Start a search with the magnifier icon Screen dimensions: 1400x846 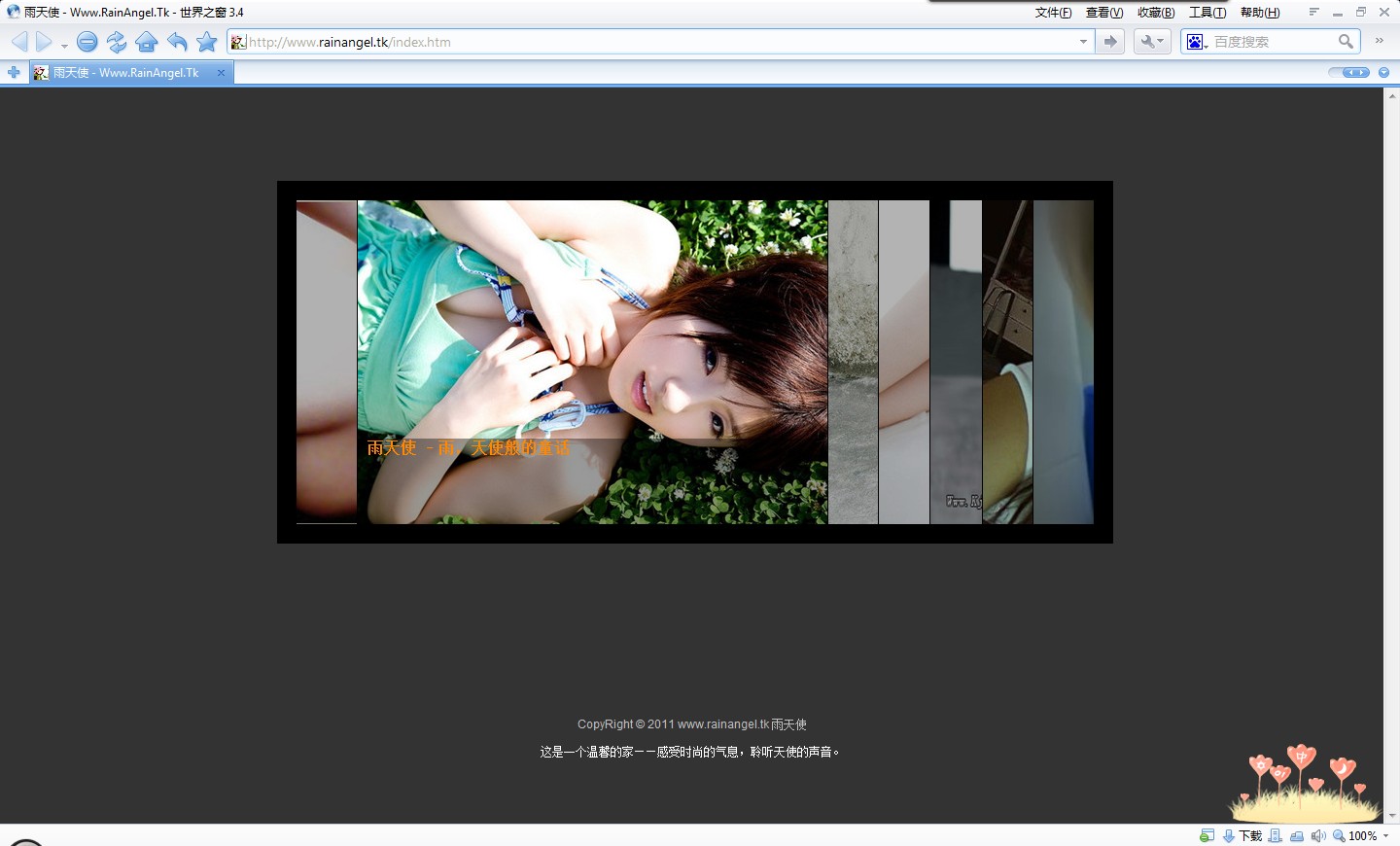tap(1347, 41)
